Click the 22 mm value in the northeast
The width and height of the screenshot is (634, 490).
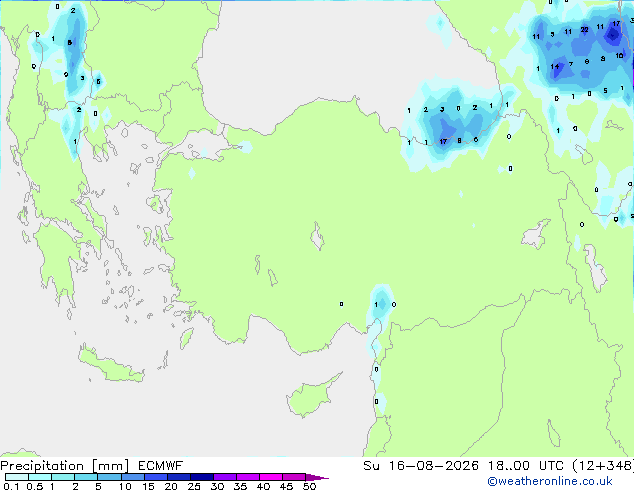(x=584, y=30)
